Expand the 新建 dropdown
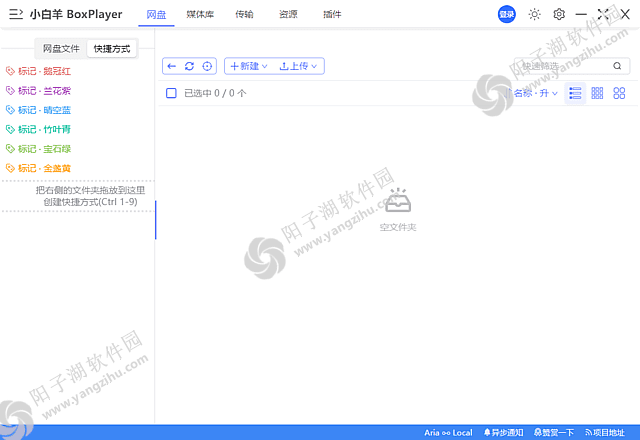This screenshot has height=440, width=640. click(x=249, y=66)
